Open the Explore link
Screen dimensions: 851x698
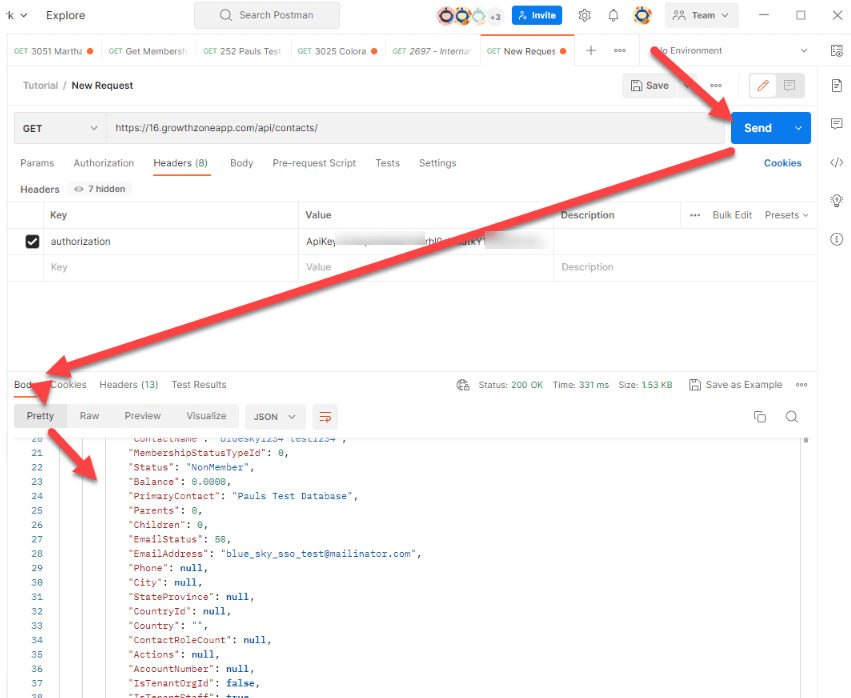(x=66, y=15)
